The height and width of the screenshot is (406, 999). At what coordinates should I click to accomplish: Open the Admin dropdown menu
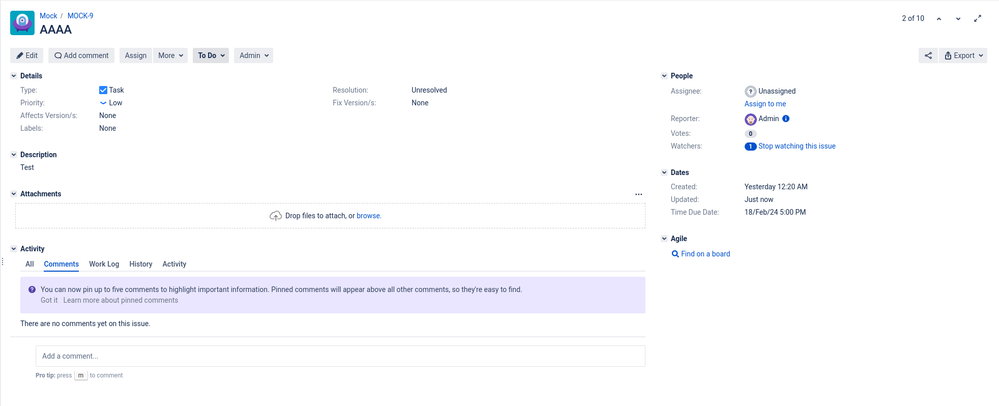[x=254, y=55]
